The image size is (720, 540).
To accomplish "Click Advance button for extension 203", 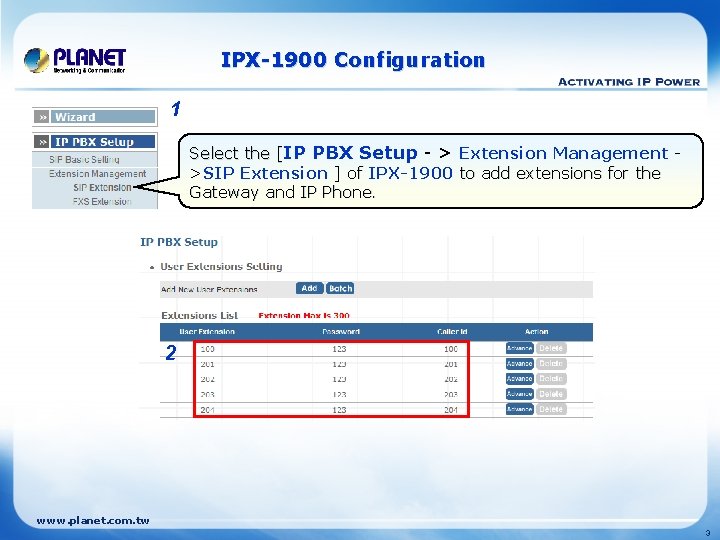I will (x=519, y=394).
